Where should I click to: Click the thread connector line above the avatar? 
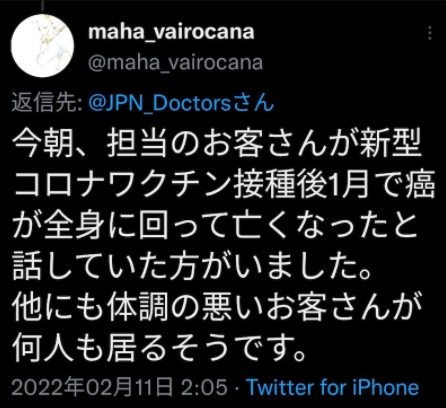click(43, 6)
